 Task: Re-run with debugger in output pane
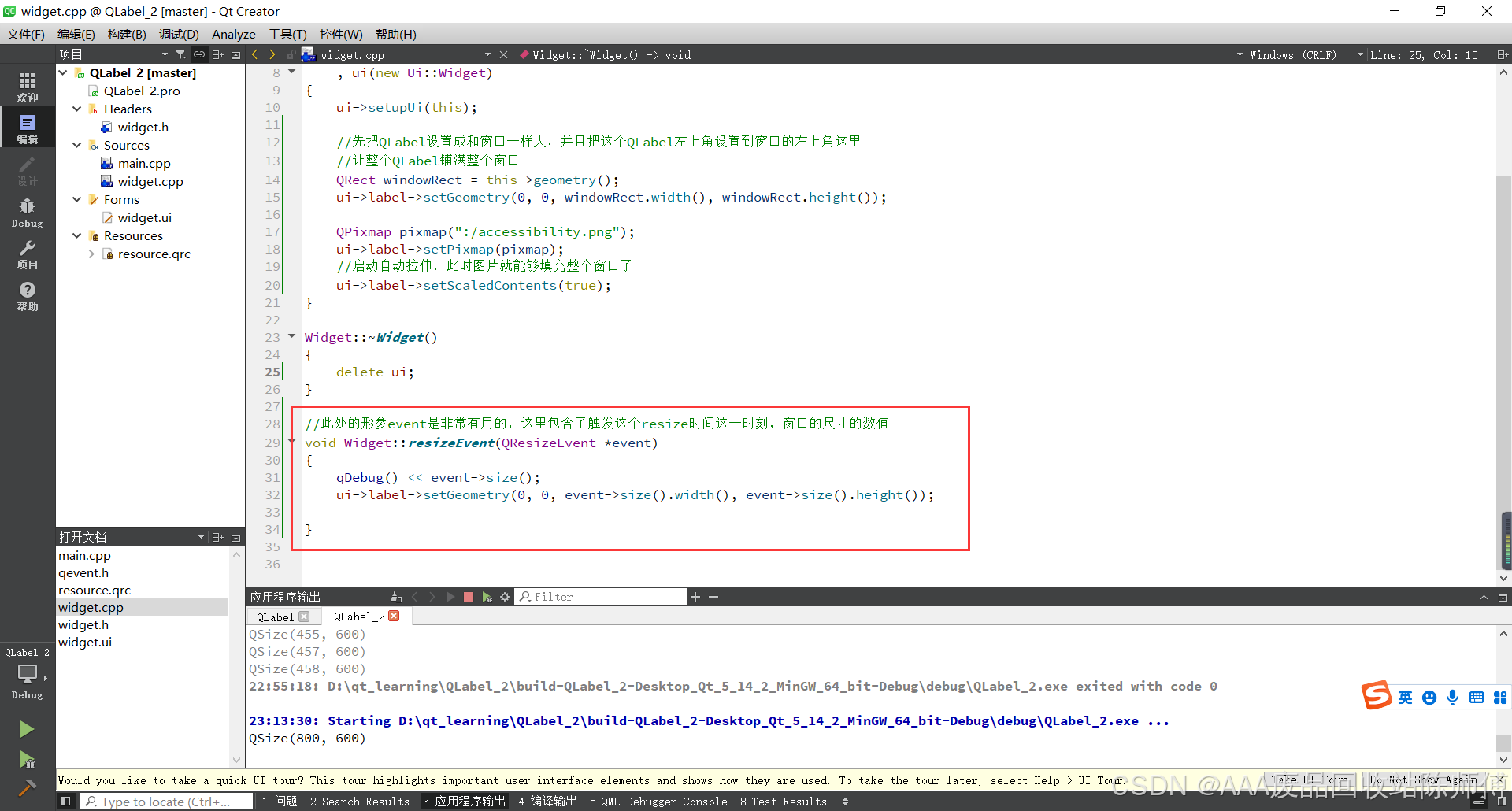pyautogui.click(x=487, y=597)
